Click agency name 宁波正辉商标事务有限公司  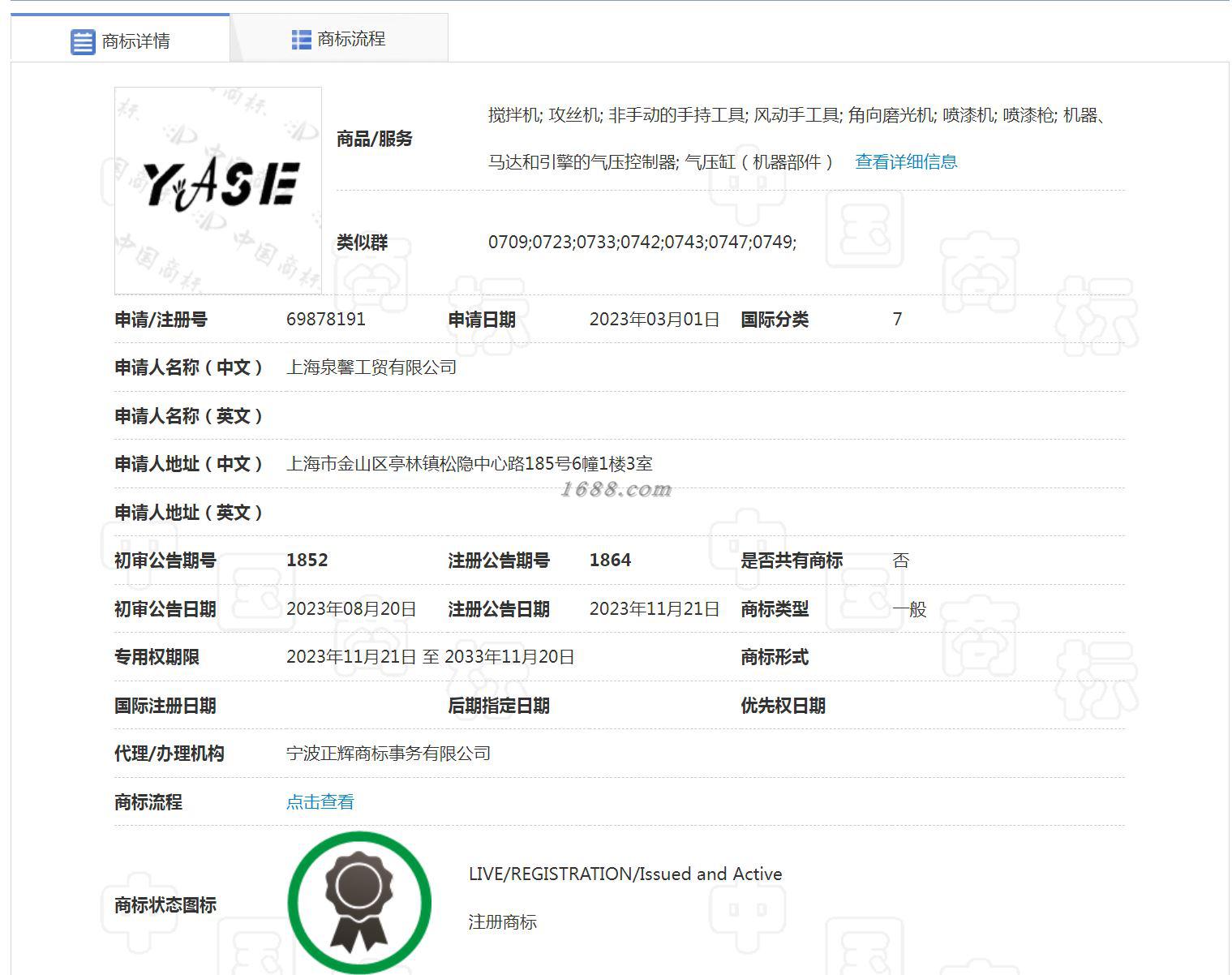pyautogui.click(x=388, y=754)
